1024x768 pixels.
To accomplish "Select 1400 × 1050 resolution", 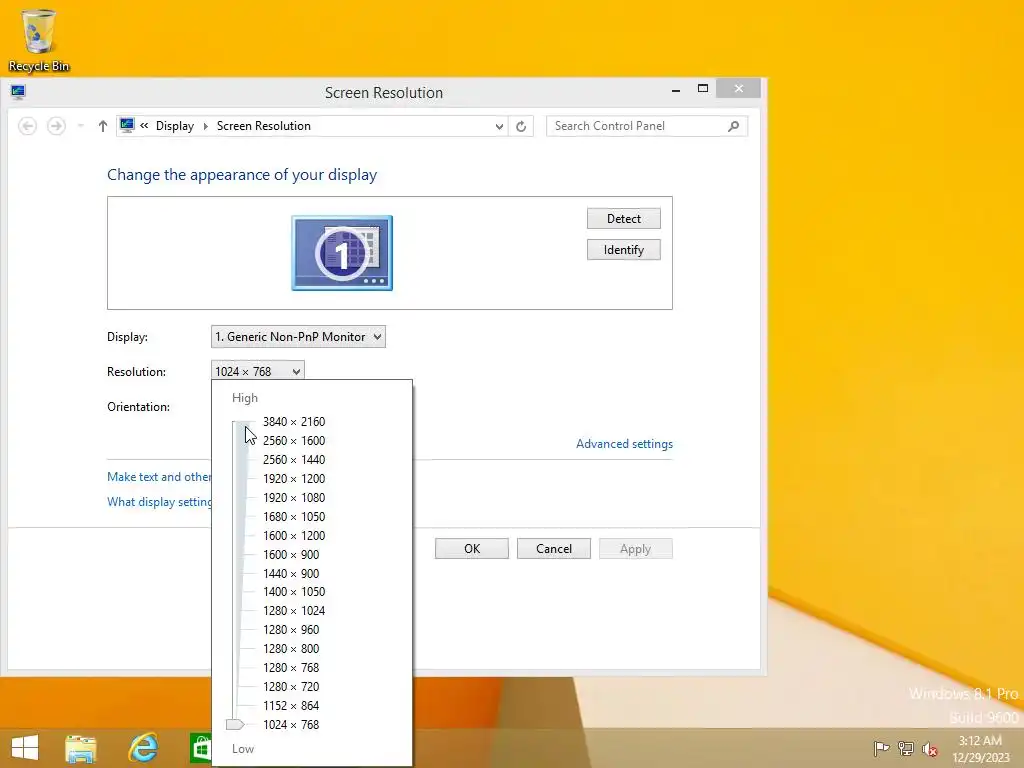I will coord(294,592).
